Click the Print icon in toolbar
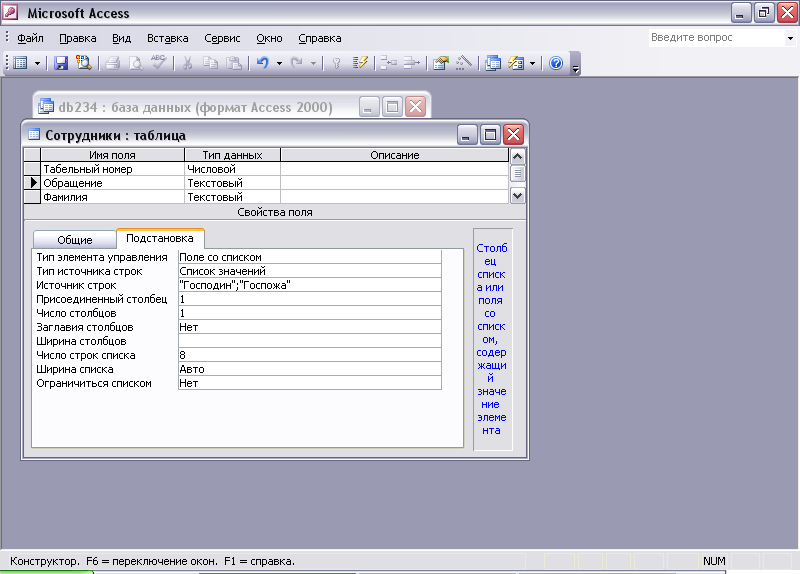 (112, 63)
